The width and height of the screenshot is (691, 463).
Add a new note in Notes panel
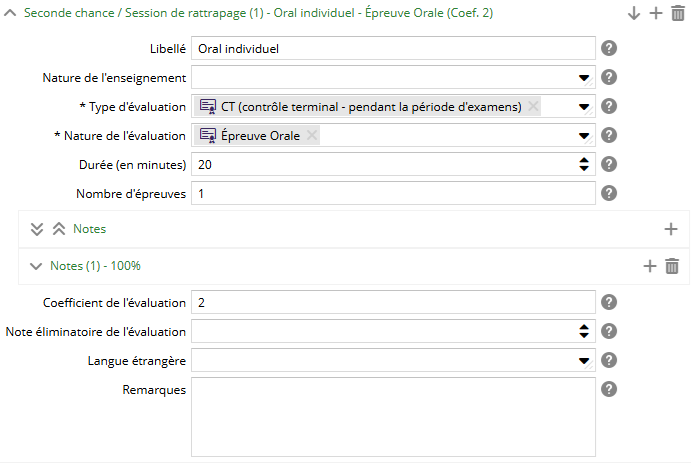671,229
